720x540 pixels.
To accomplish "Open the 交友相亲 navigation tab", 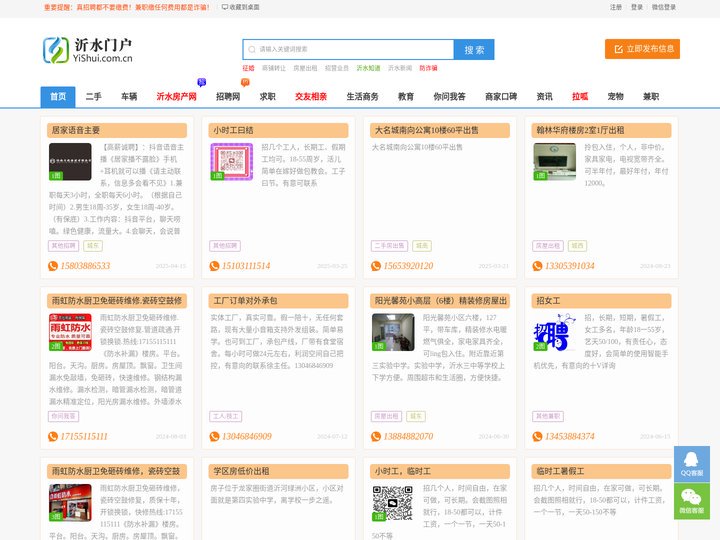I will click(311, 97).
